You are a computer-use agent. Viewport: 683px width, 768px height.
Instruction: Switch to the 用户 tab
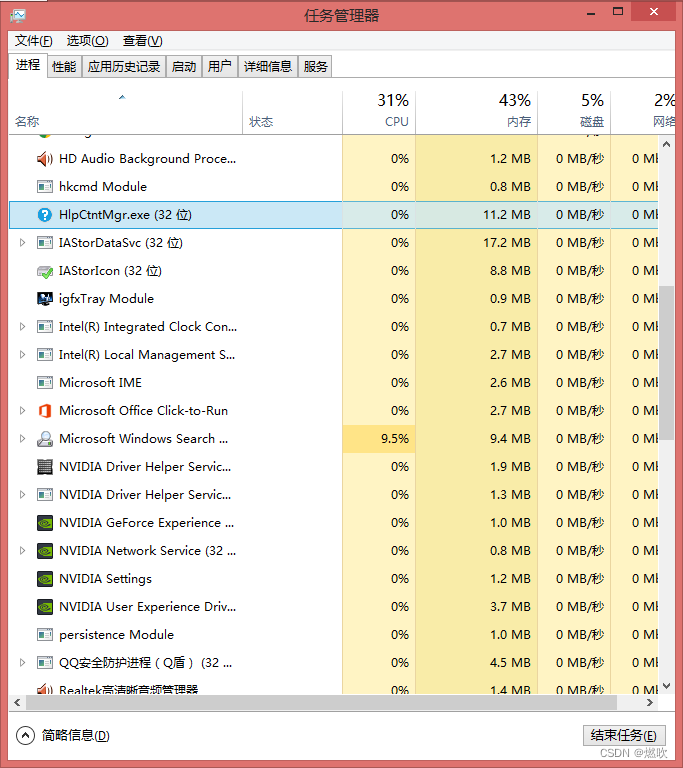[x=220, y=67]
